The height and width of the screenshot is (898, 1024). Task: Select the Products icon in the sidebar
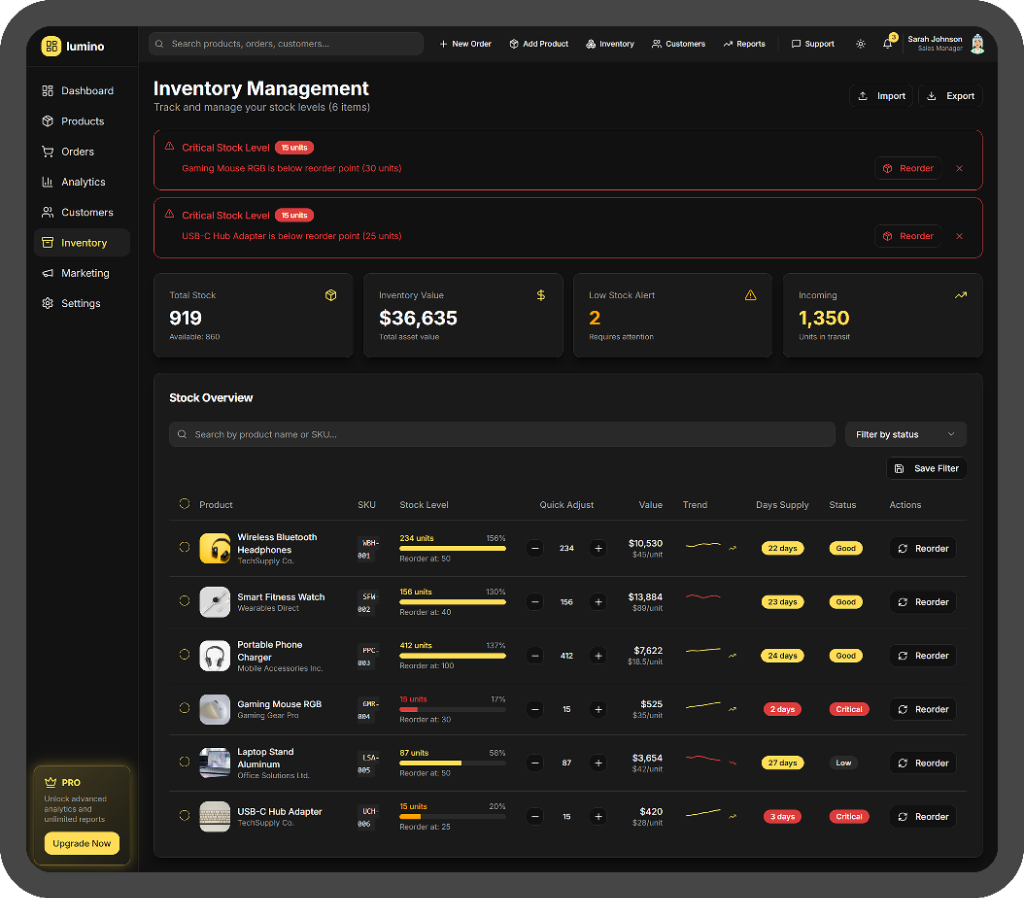pyautogui.click(x=50, y=121)
